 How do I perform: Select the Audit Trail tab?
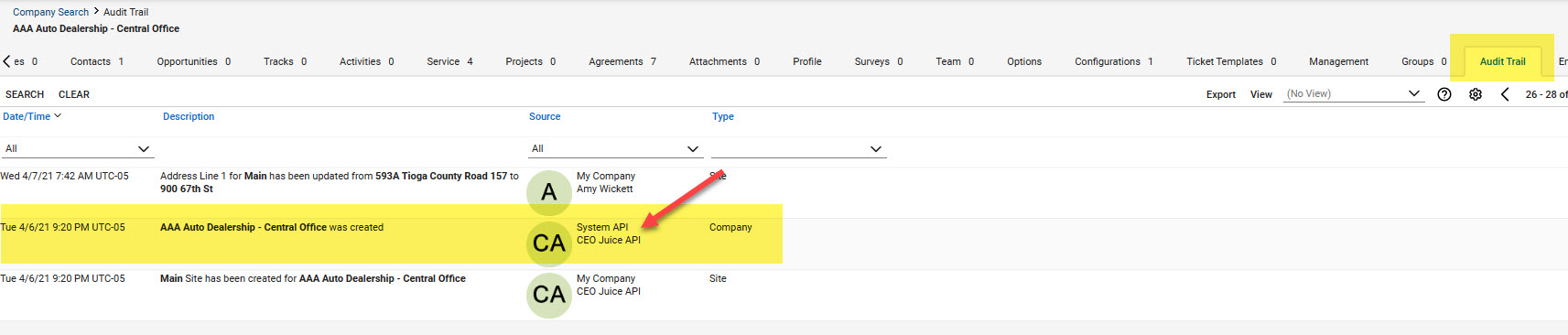(x=1502, y=61)
